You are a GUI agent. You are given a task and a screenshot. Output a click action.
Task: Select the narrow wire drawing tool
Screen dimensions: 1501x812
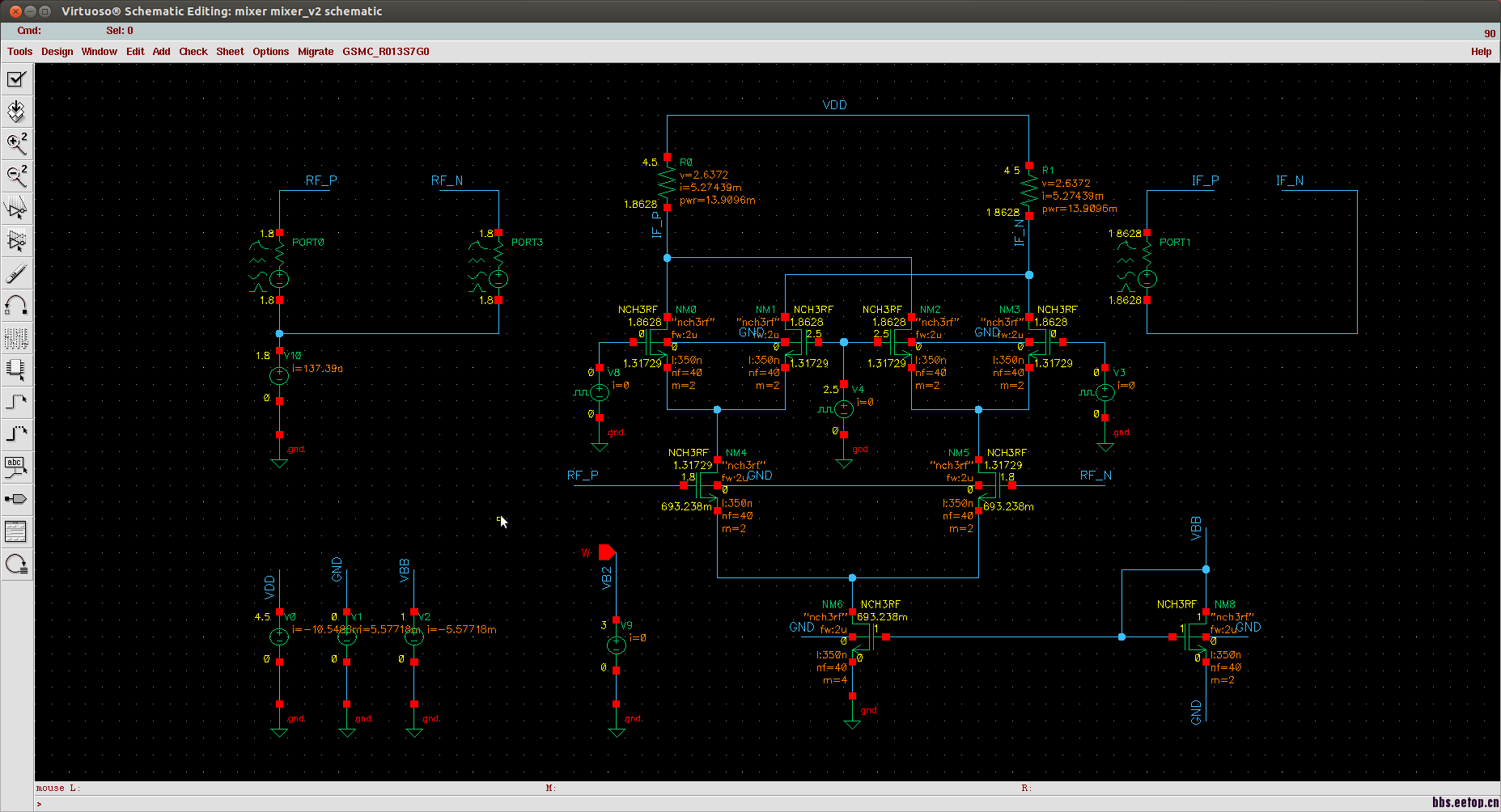click(16, 402)
